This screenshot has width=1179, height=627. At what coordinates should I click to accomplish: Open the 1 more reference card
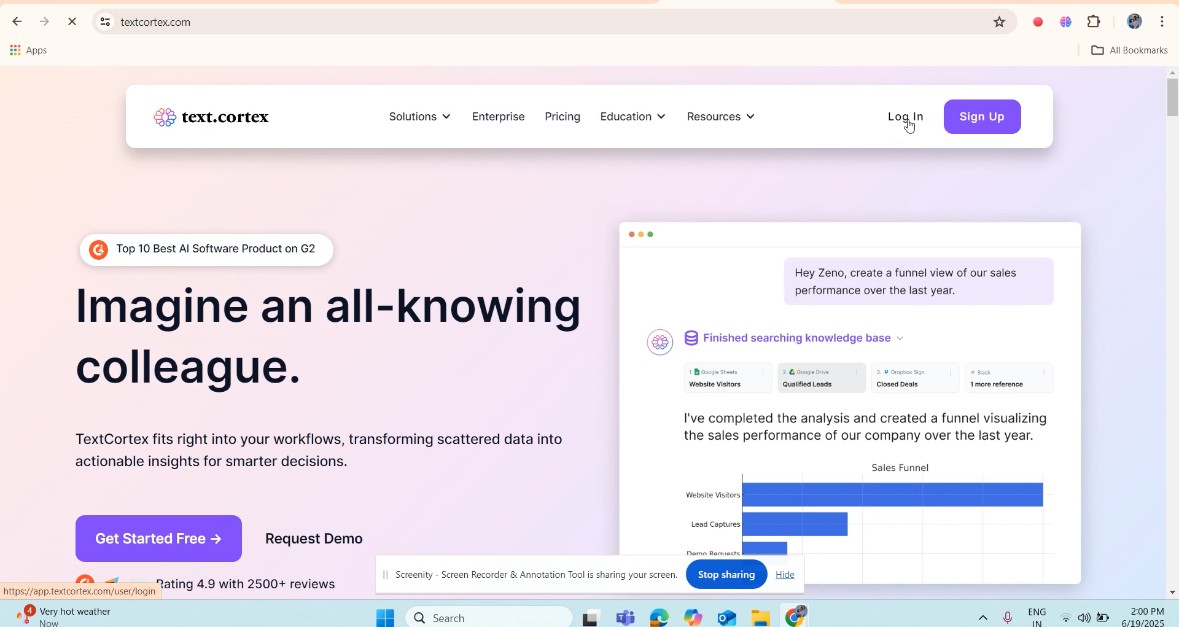[x=1009, y=378]
